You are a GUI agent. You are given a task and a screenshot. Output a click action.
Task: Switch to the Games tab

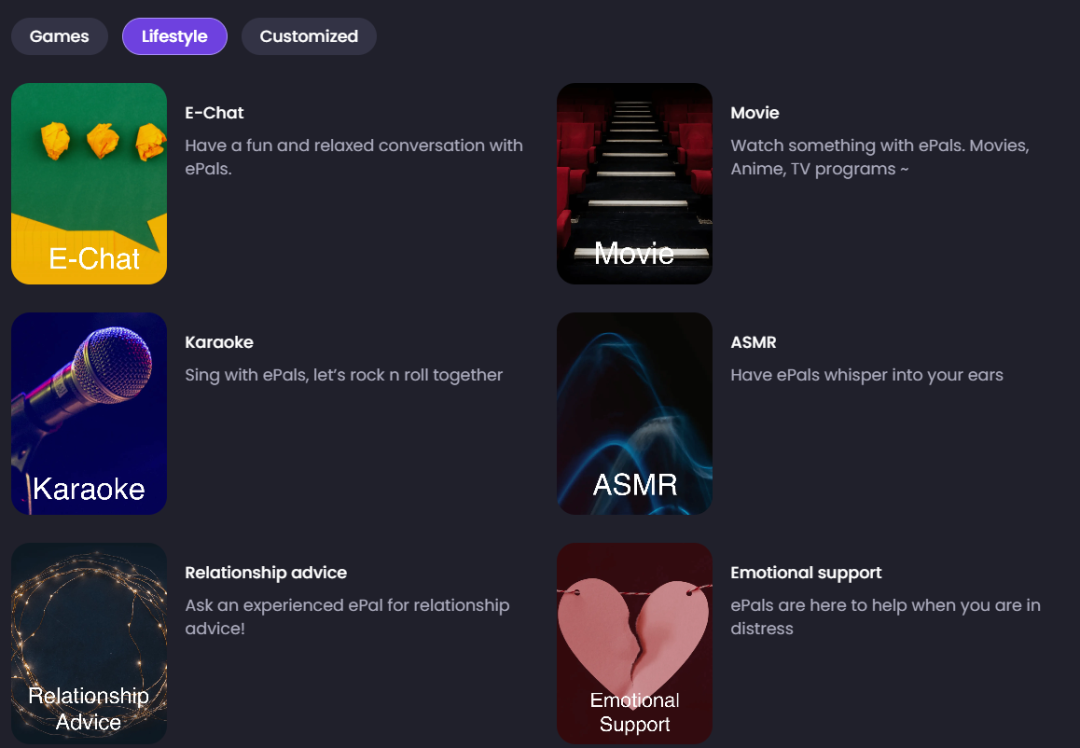tap(59, 37)
